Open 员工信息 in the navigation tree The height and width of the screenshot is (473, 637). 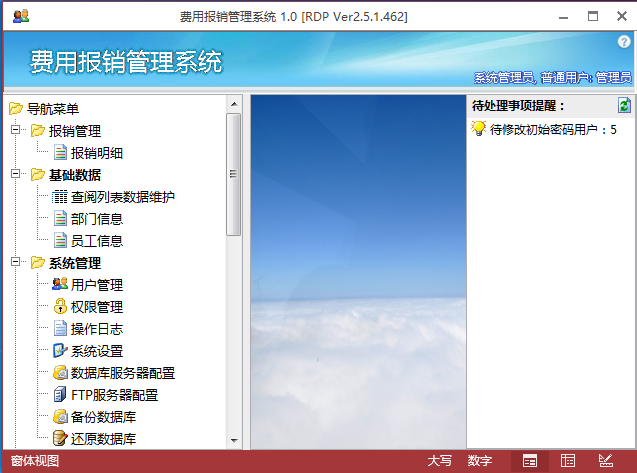tap(97, 241)
